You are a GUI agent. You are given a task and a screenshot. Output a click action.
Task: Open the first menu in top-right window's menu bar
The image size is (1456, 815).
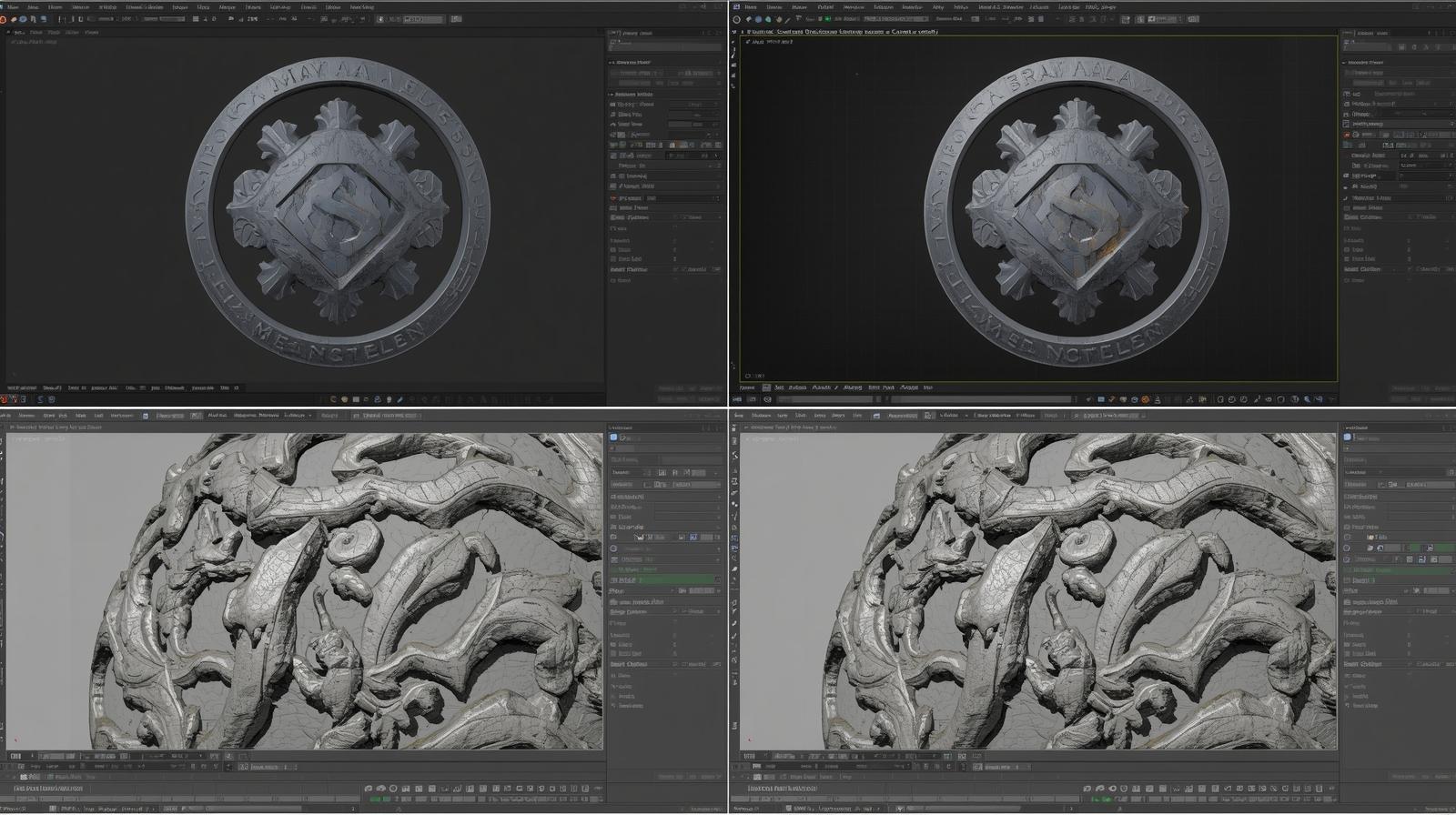pyautogui.click(x=751, y=6)
